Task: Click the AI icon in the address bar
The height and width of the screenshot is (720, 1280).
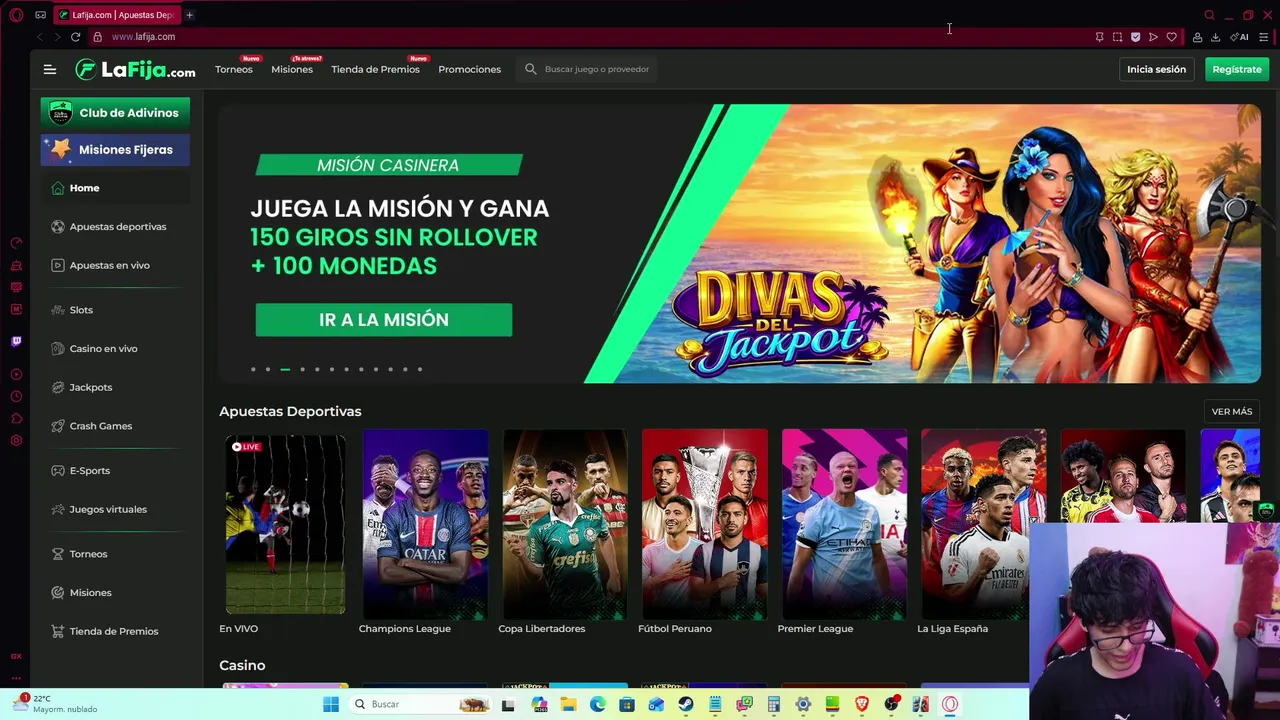Action: 1240,37
